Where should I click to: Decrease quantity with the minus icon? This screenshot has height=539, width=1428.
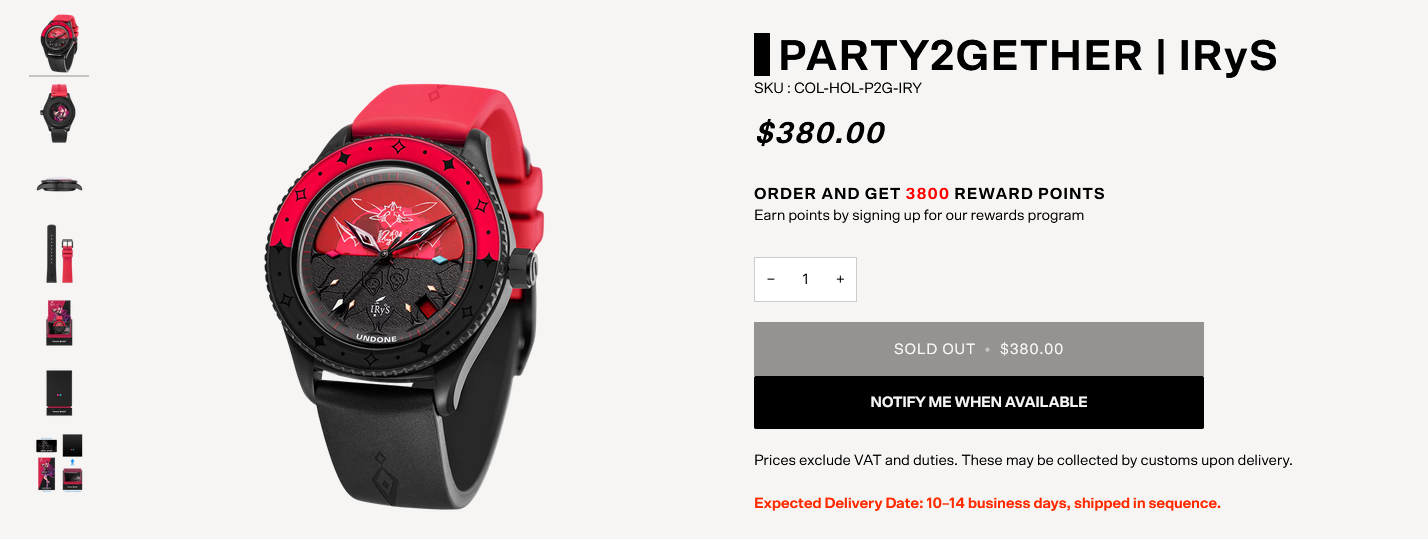(x=771, y=280)
